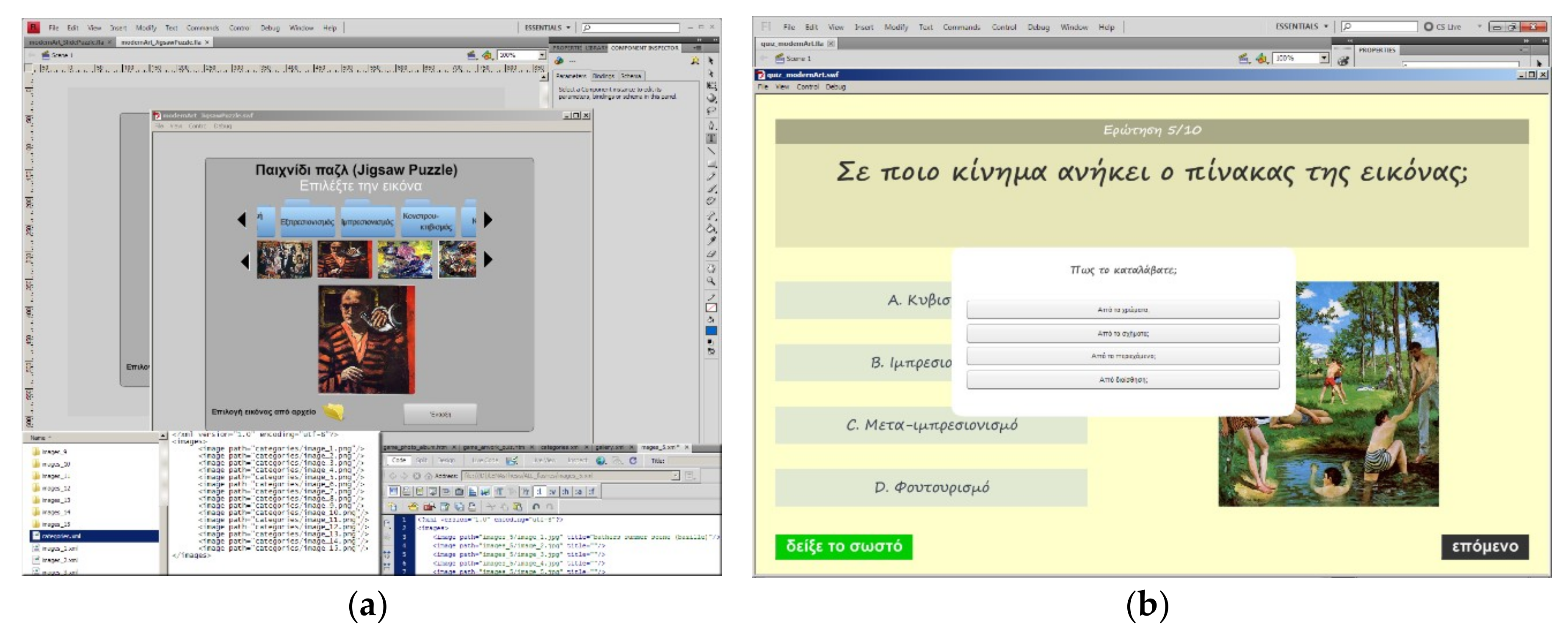Click the file list vertical scrollbar
1568x635 pixels.
click(x=163, y=503)
